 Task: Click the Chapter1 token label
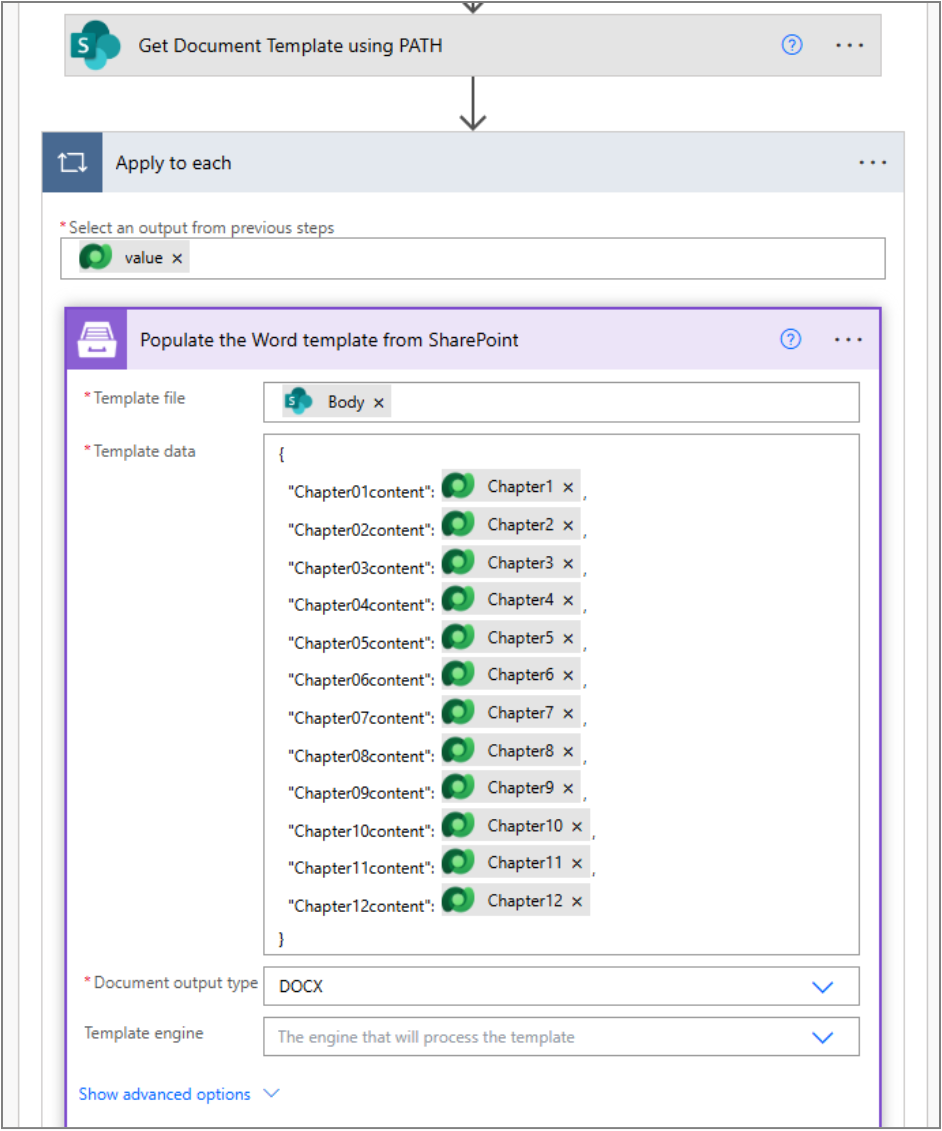click(x=520, y=487)
